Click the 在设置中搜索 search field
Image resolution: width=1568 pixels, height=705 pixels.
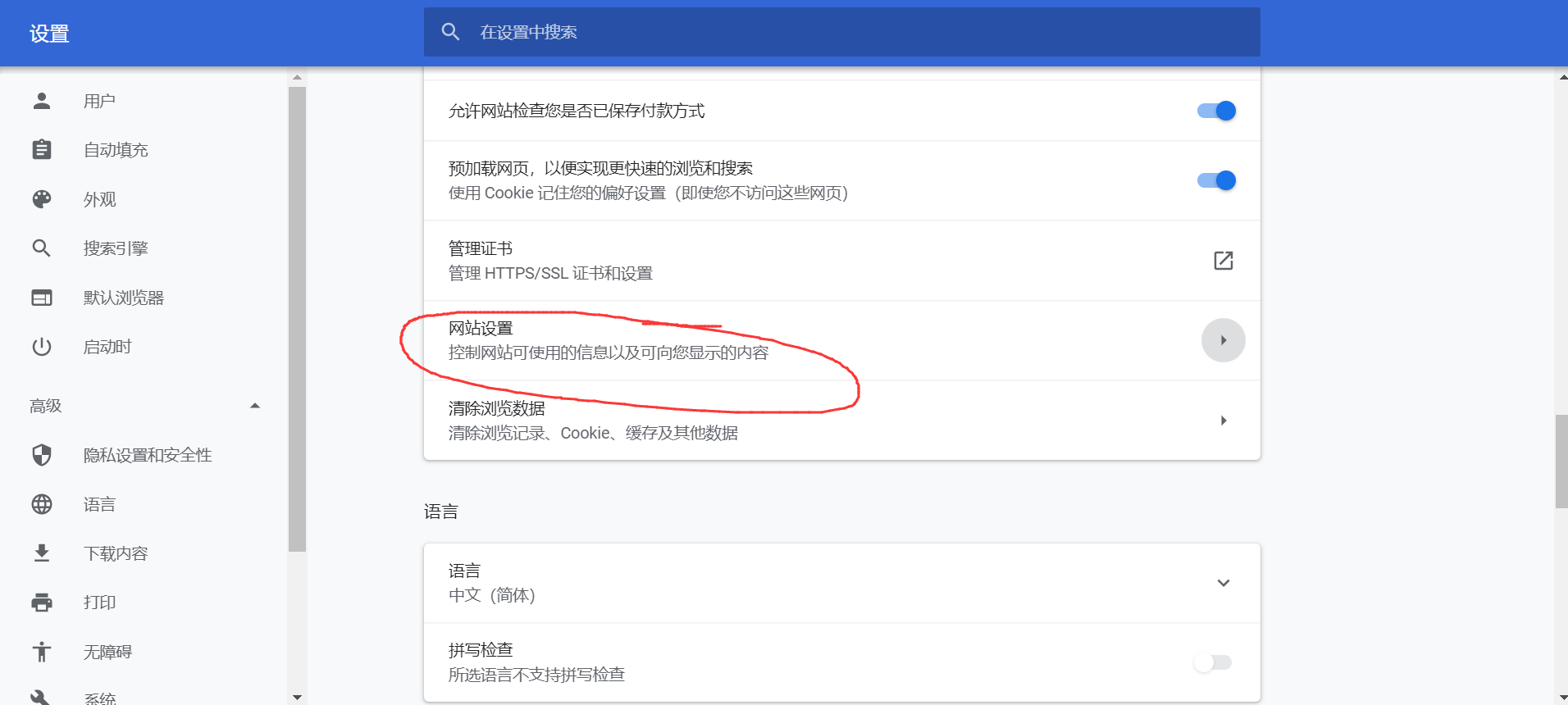tap(842, 32)
